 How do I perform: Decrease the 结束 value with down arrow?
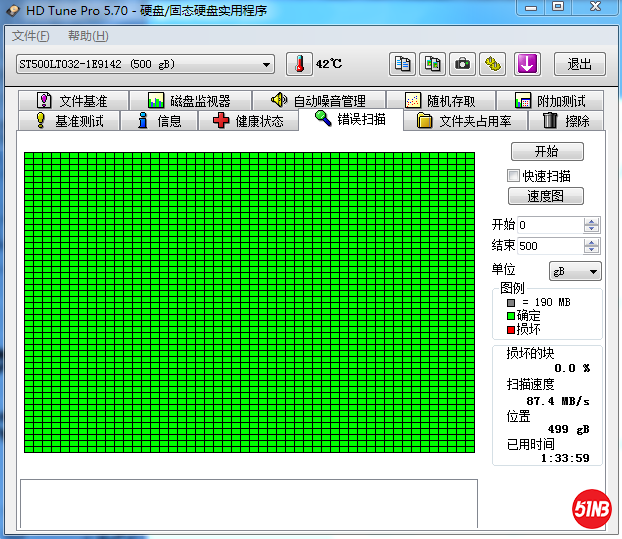(x=592, y=250)
